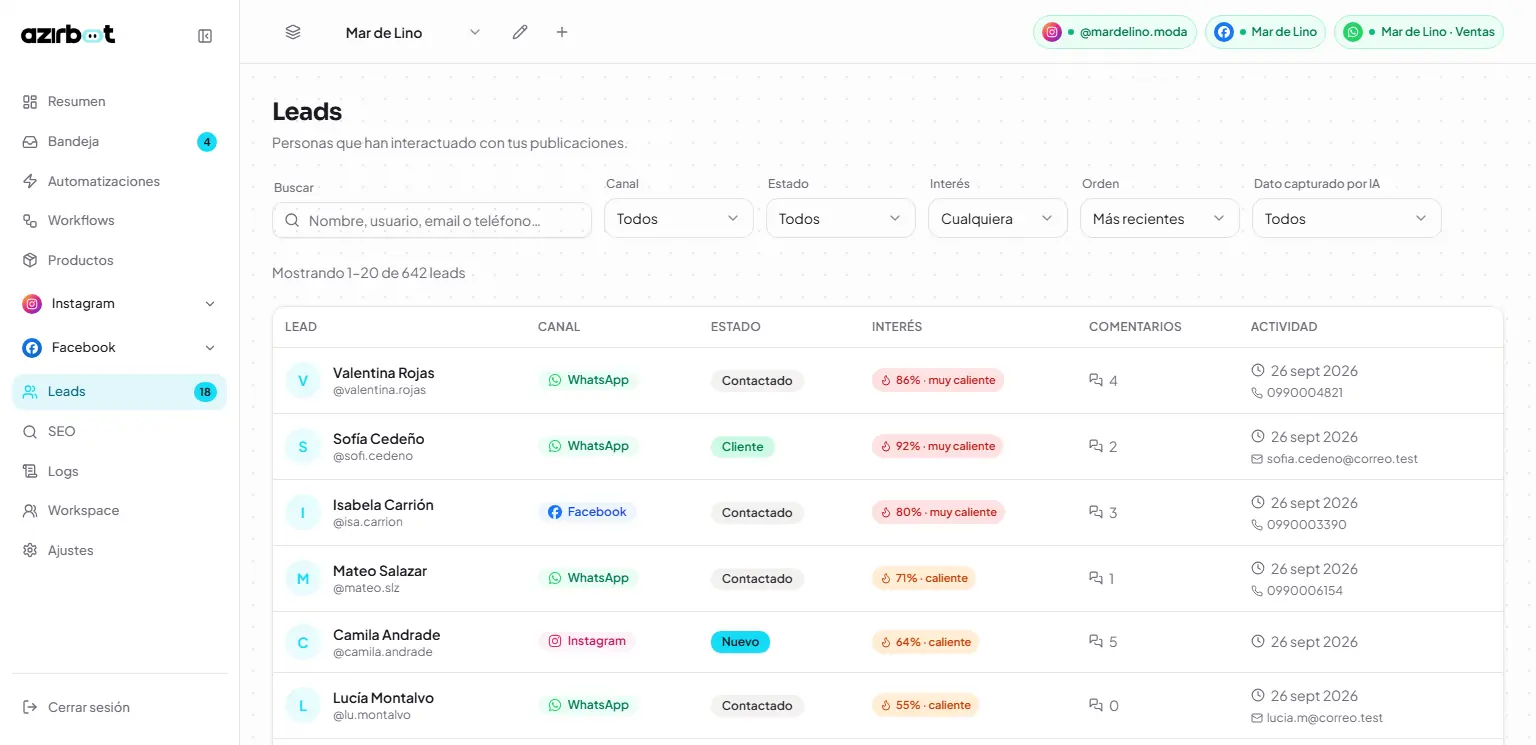Click the pencil edit icon beside Mar de Lino
Screen dimensions: 1536x745
(x=520, y=32)
